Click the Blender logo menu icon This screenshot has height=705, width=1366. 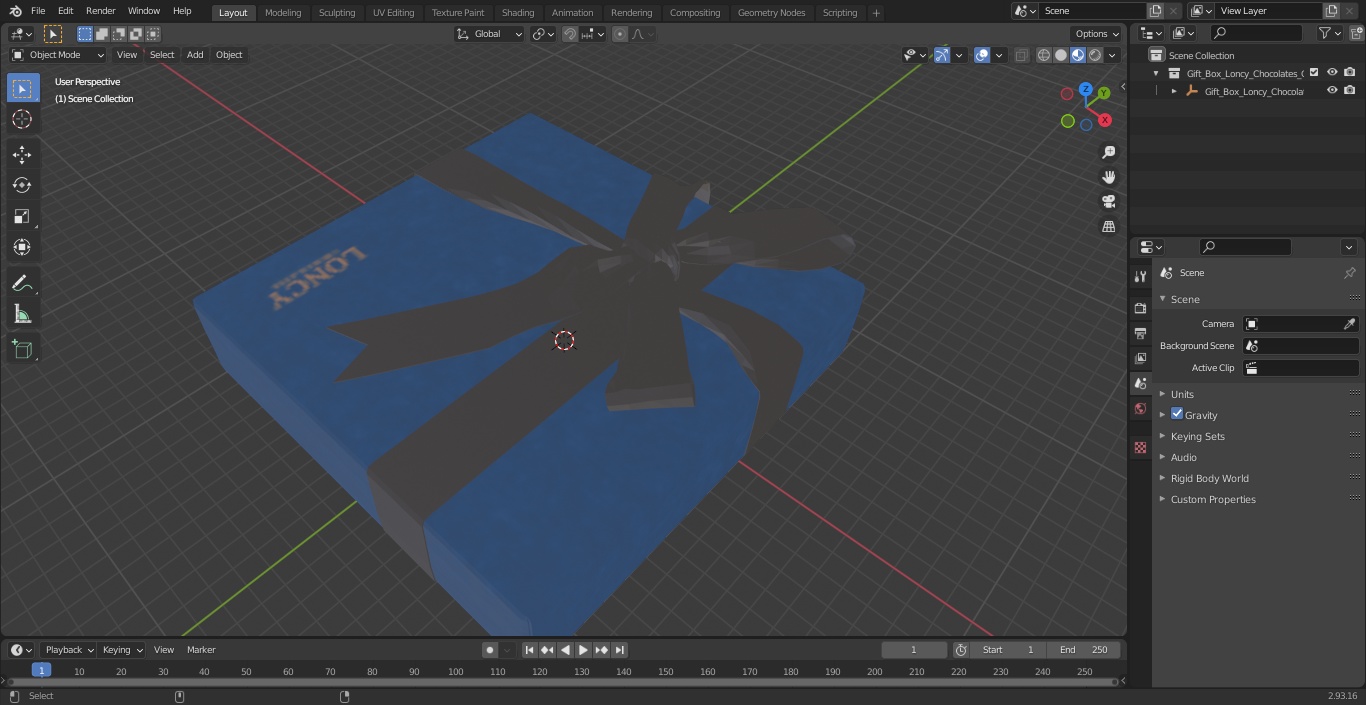click(x=16, y=11)
